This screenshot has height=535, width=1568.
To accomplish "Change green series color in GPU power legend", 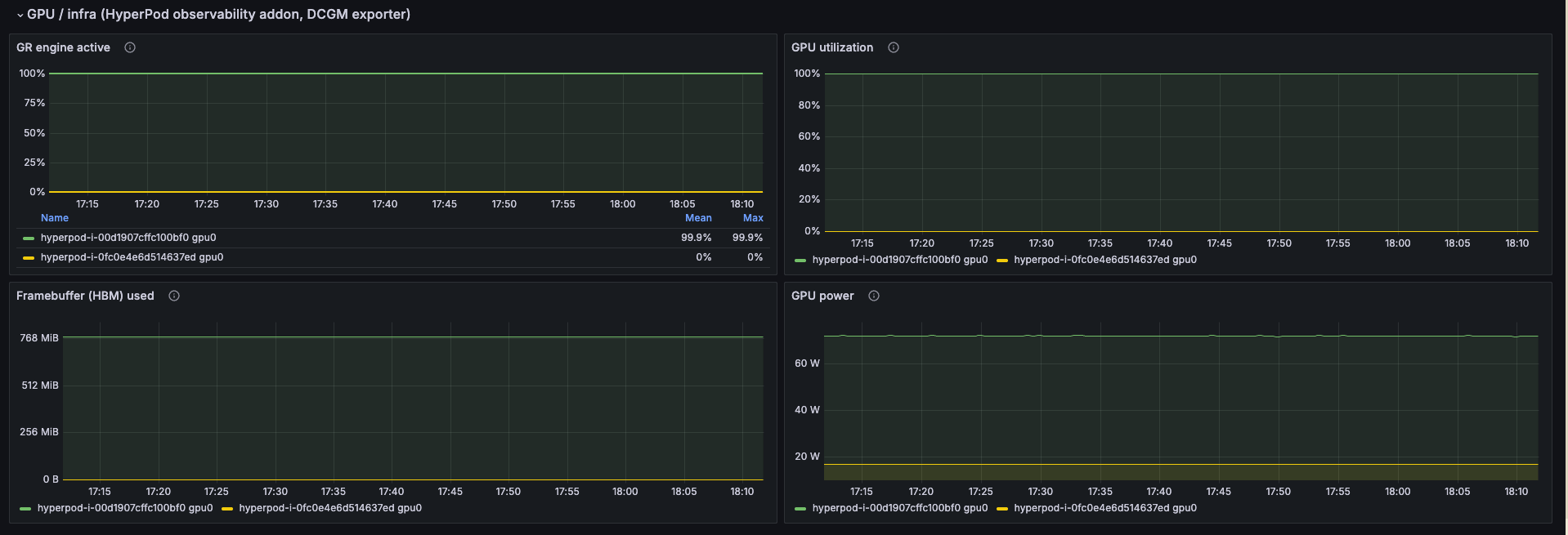I will [800, 509].
